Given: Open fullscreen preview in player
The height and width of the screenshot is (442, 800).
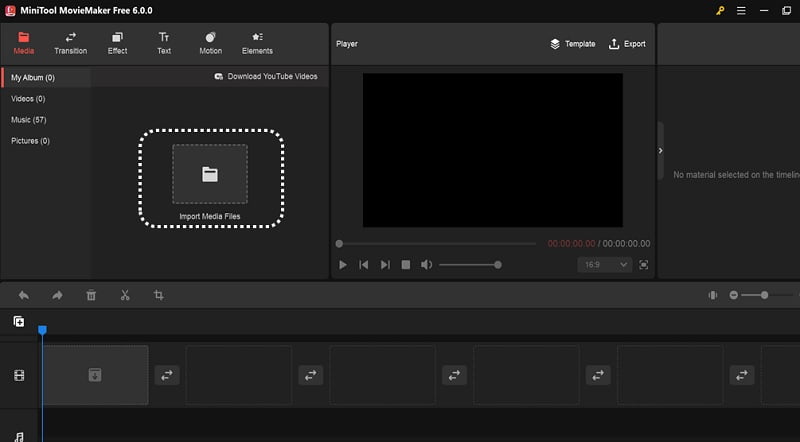Looking at the screenshot, I should (643, 265).
